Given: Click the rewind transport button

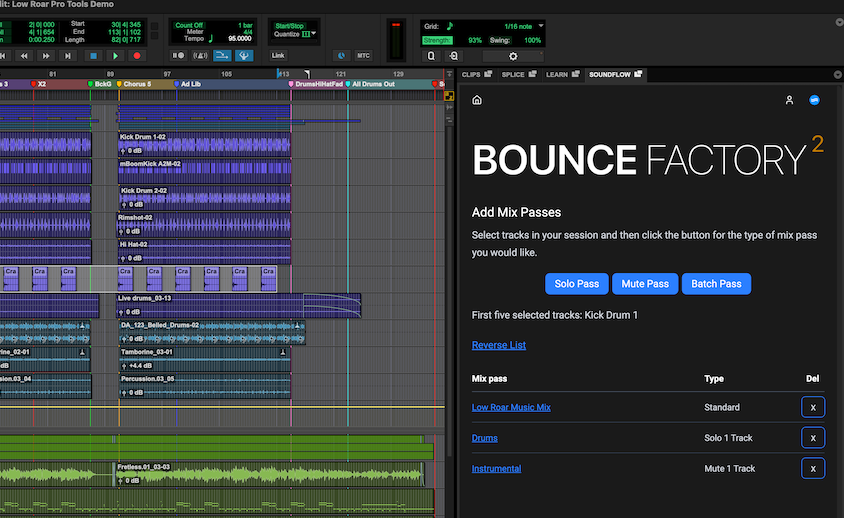Looking at the screenshot, I should [x=23, y=56].
